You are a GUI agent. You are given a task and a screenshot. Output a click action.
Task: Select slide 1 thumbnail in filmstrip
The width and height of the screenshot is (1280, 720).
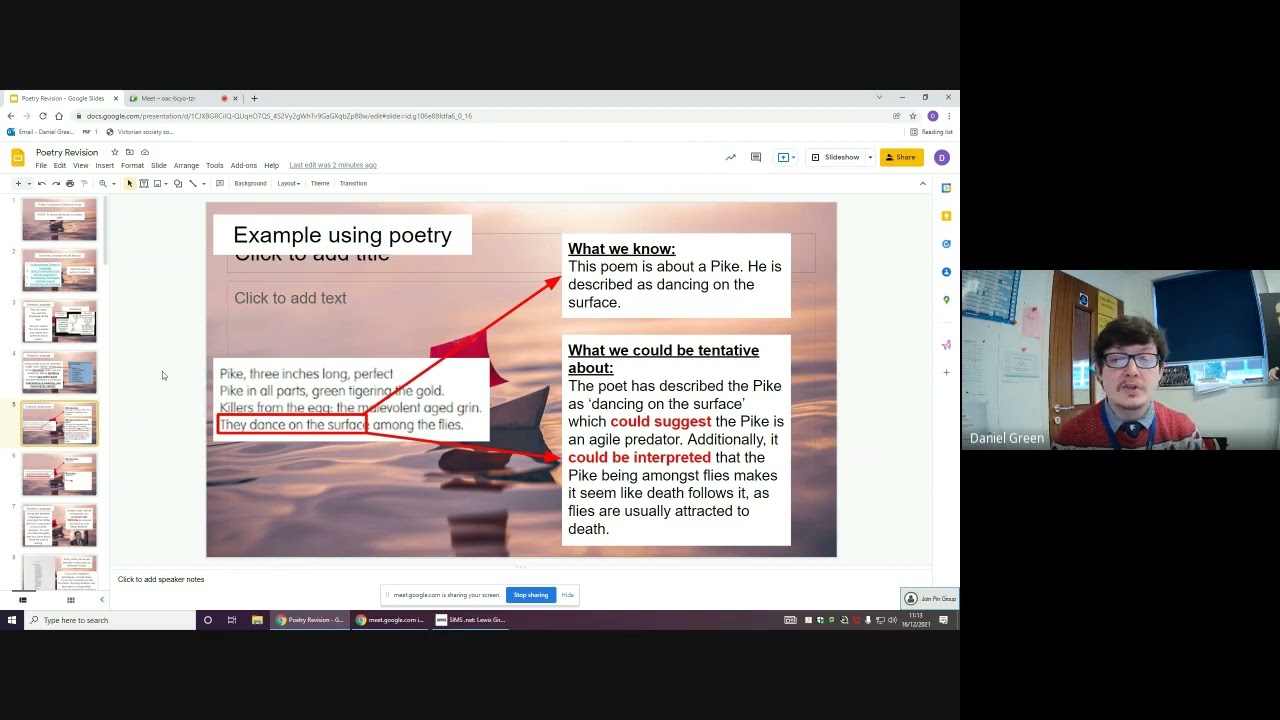[60, 220]
